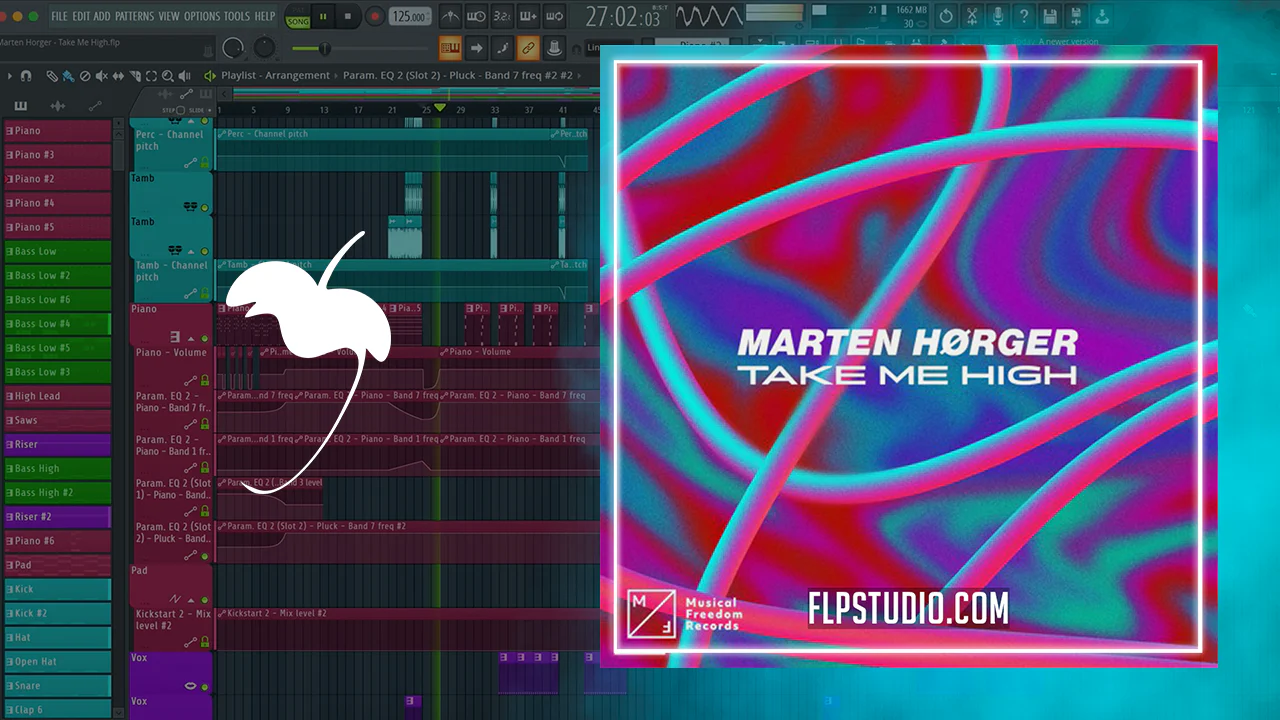Viewport: 1280px width, 720px height.
Task: Select the High Lead pattern
Action: [x=57, y=396]
